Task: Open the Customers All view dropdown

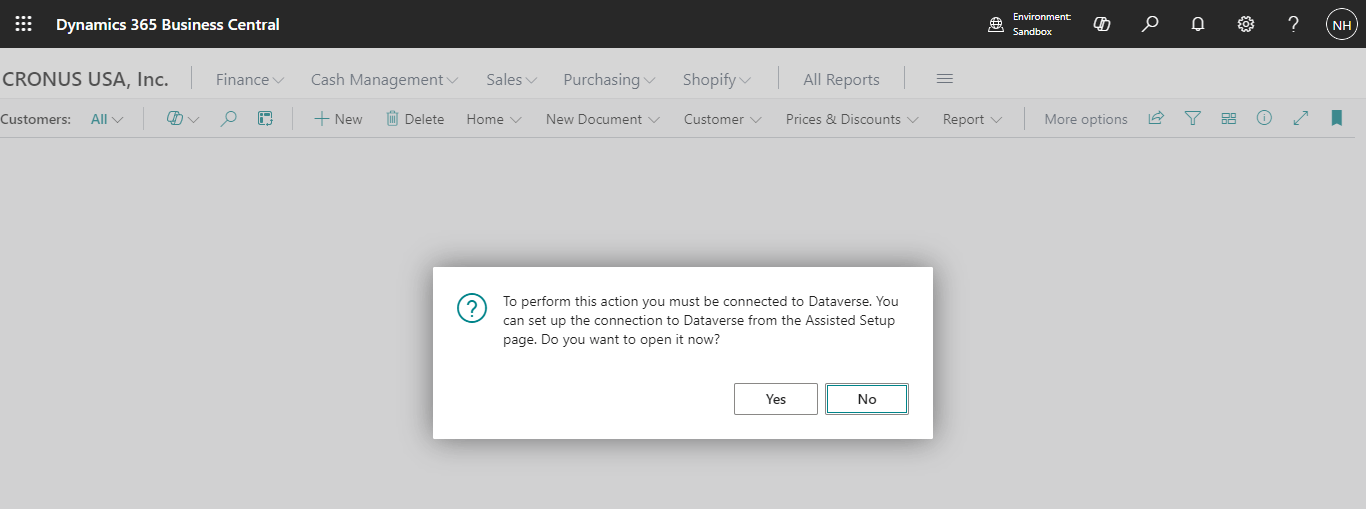Action: tap(107, 119)
